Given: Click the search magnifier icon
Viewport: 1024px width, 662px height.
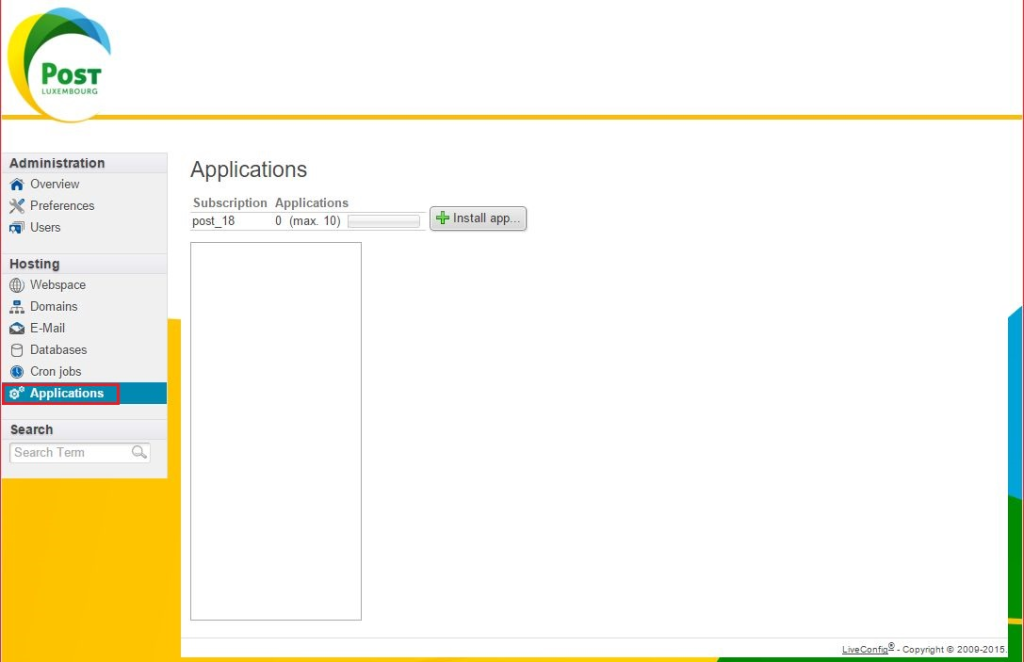Looking at the screenshot, I should pos(139,452).
